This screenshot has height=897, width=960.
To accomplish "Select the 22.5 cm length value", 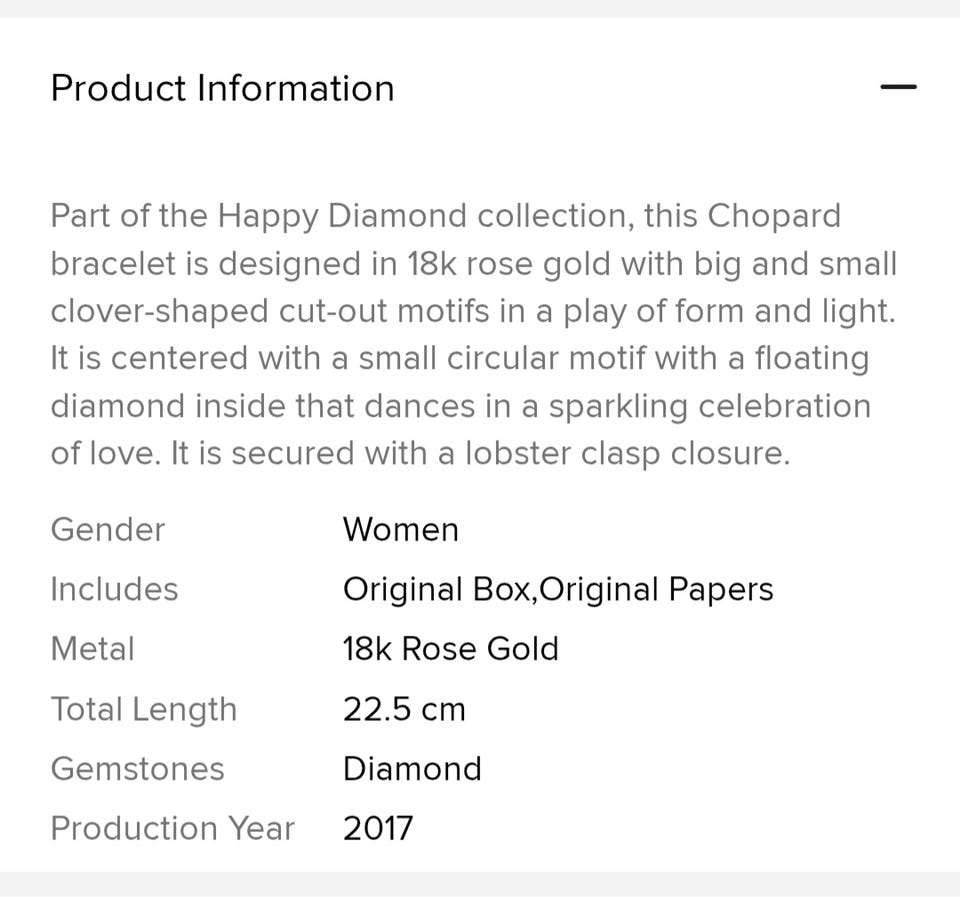I will tap(404, 709).
